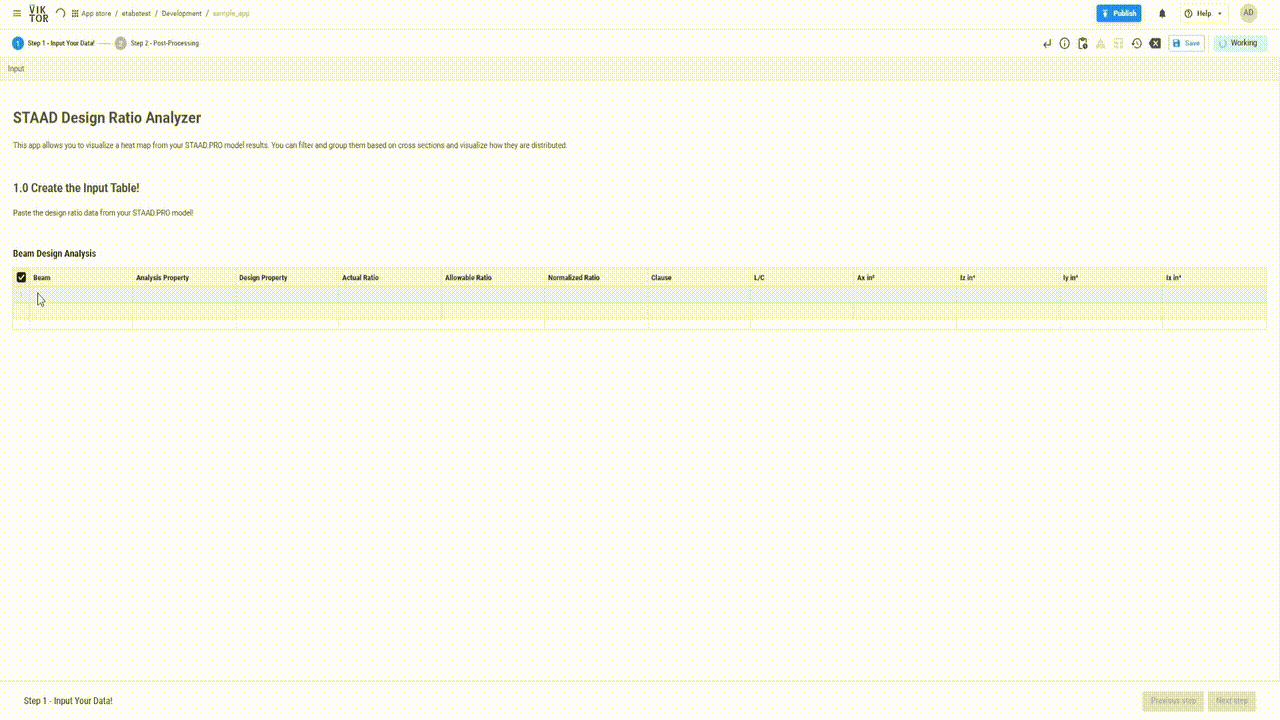Click the return arrow icon in toolbar
The height and width of the screenshot is (720, 1280).
[1047, 43]
